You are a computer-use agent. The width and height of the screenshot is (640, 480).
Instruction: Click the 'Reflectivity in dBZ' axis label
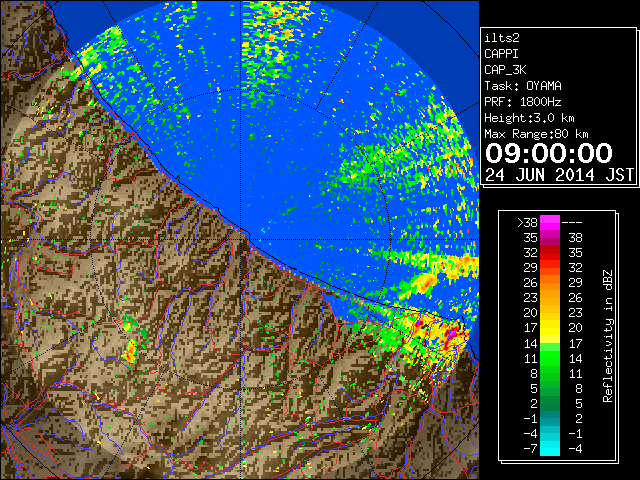[608, 336]
